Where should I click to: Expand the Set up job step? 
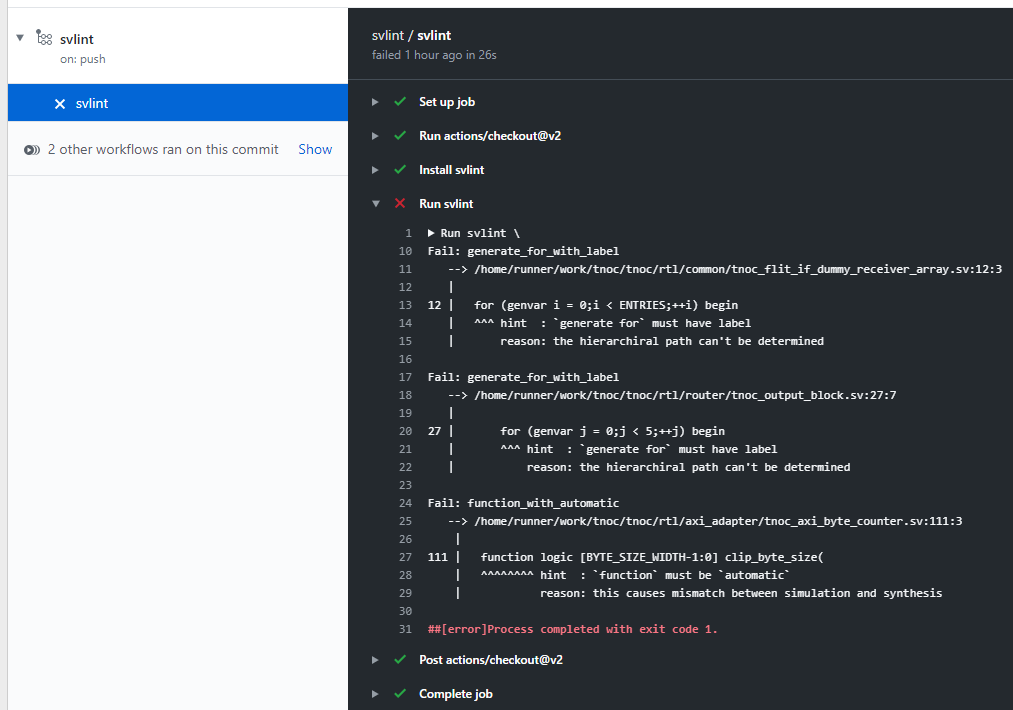pos(375,101)
